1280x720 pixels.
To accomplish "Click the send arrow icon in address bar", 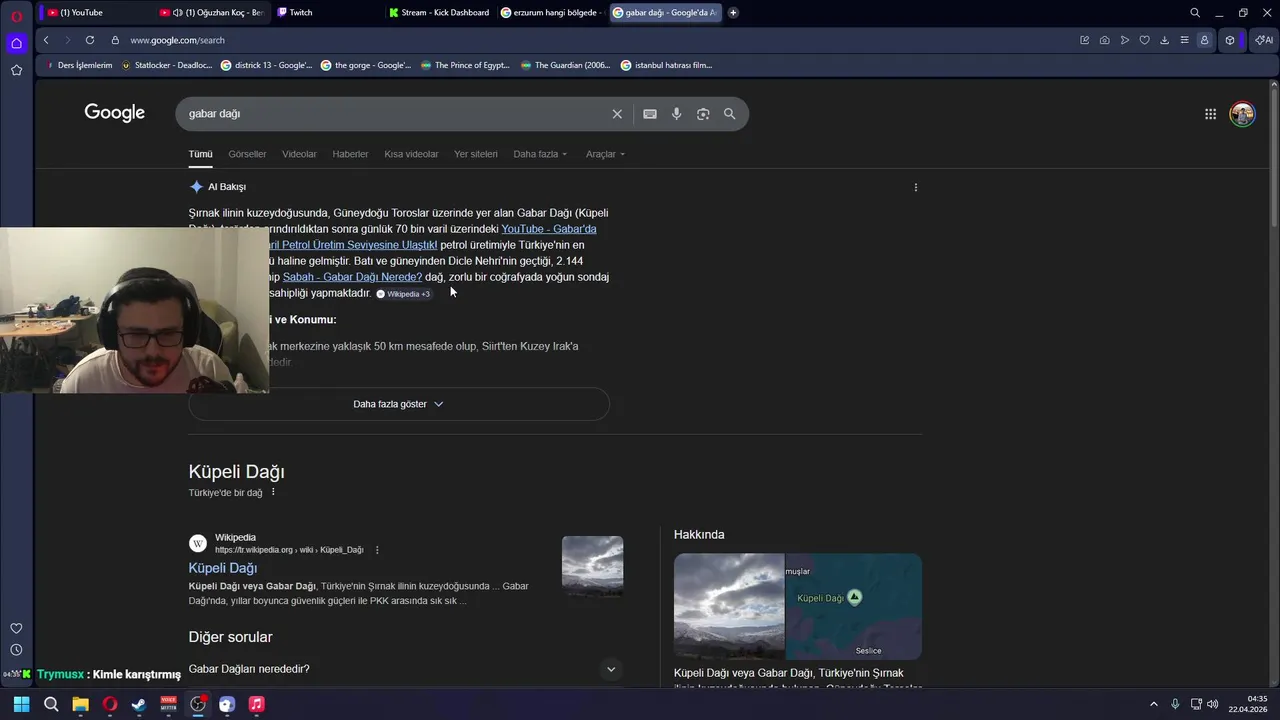I will click(x=1125, y=40).
